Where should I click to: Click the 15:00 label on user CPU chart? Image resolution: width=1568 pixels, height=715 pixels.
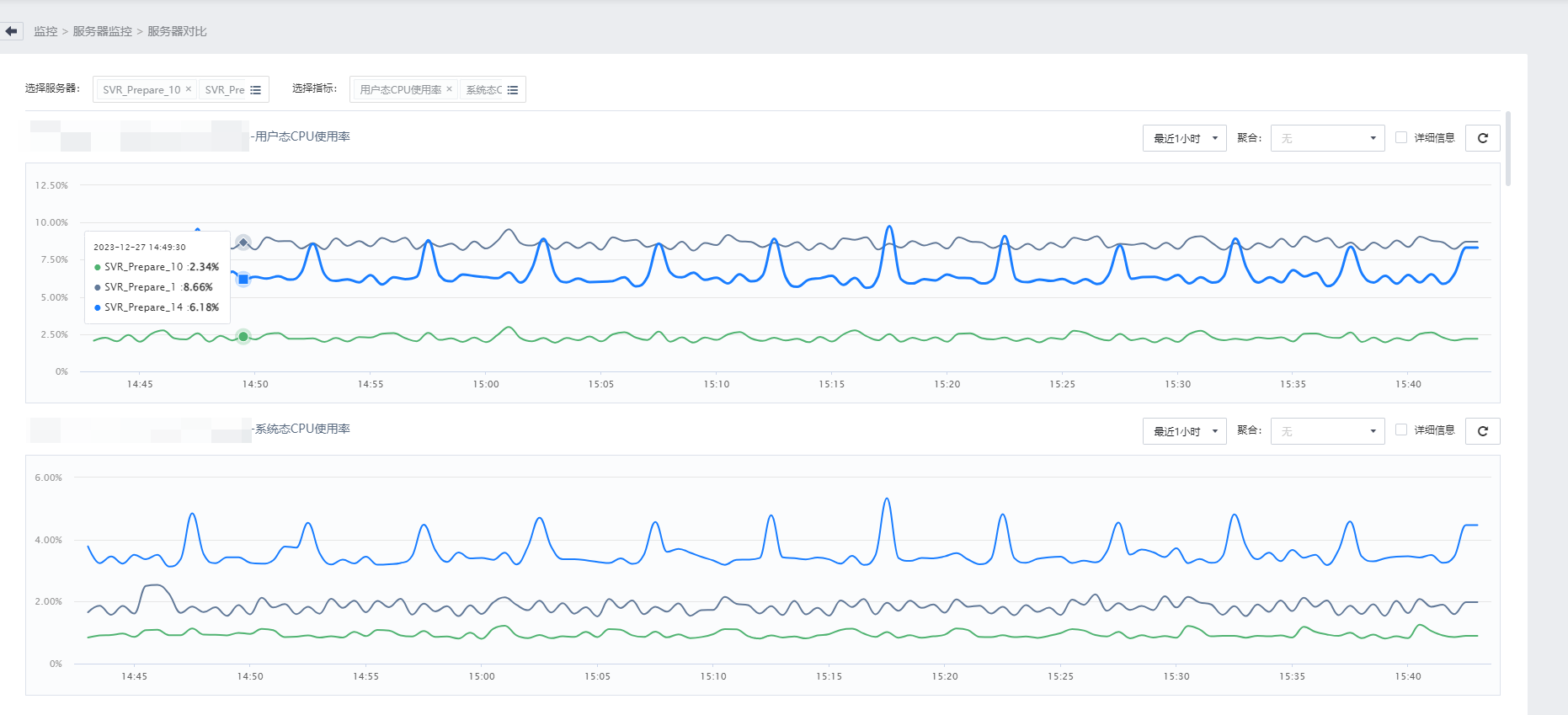click(x=486, y=384)
